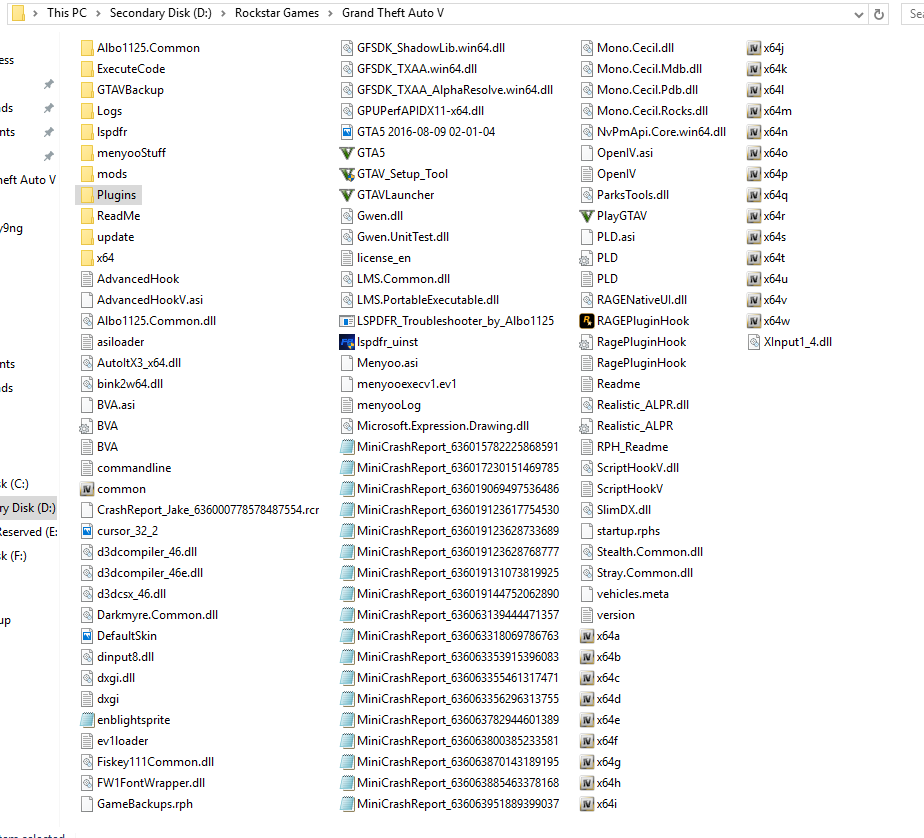Screen dimensions: 924x838
Task: Go to Rockstar Games breadcrumb
Action: [277, 13]
